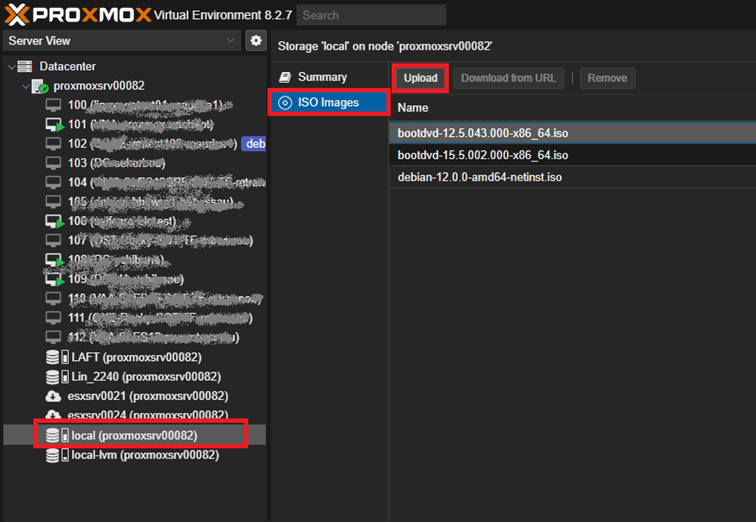Click the Datacenter server icon
This screenshot has height=523, width=756.
point(27,66)
